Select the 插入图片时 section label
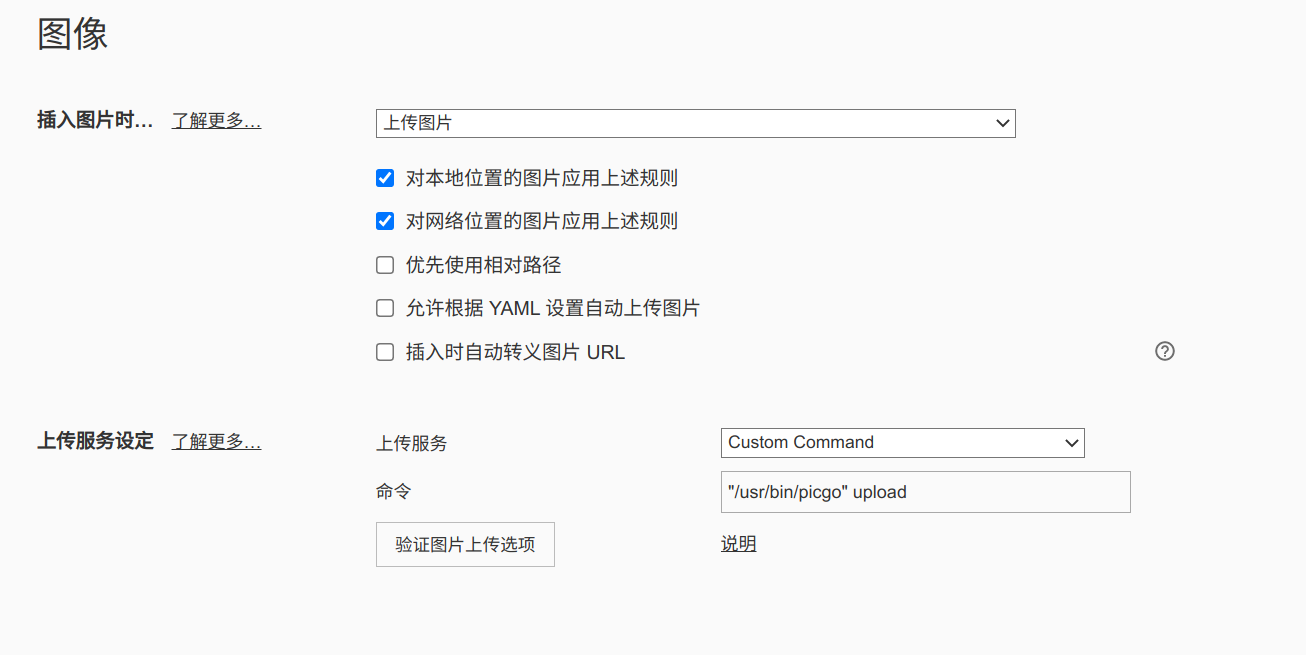 [95, 121]
